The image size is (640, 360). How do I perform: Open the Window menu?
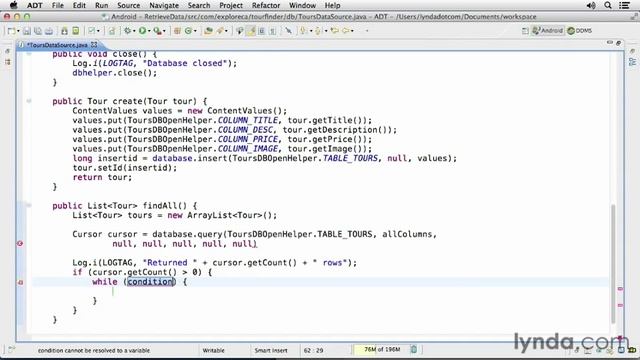pos(302,5)
